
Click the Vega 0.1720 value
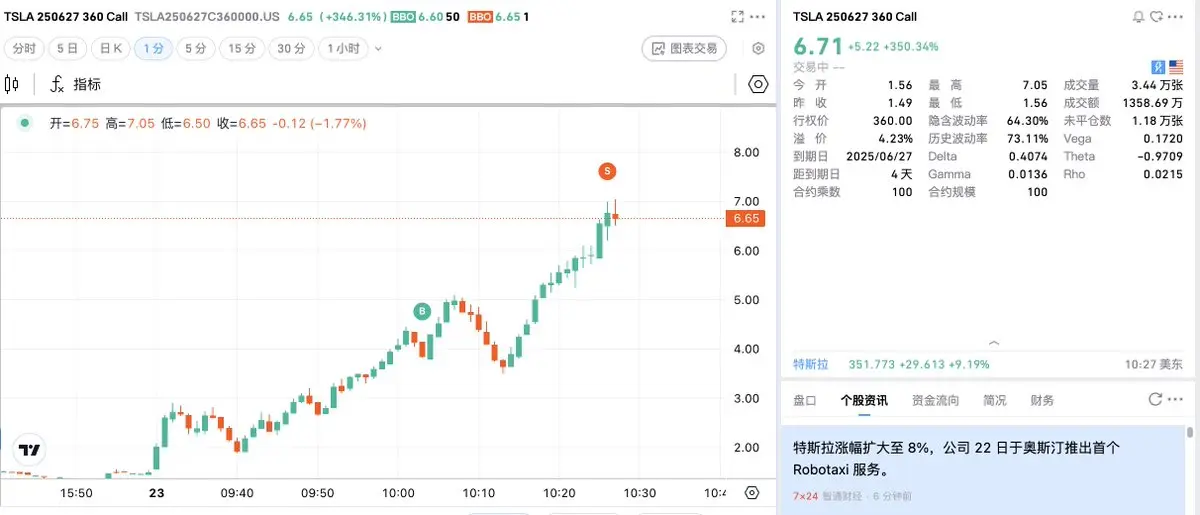pyautogui.click(x=1163, y=138)
